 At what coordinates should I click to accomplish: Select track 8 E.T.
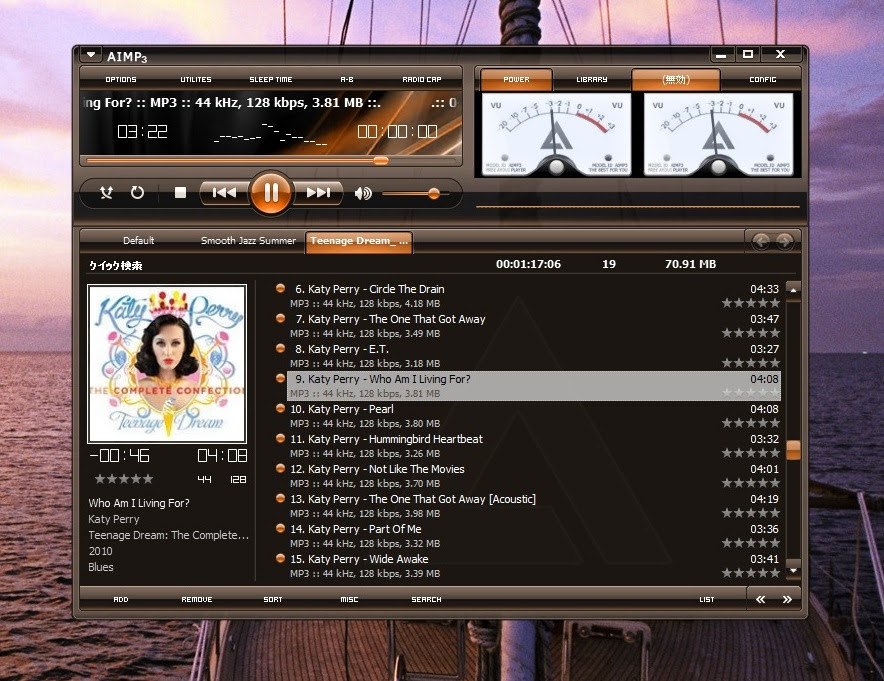(534, 356)
